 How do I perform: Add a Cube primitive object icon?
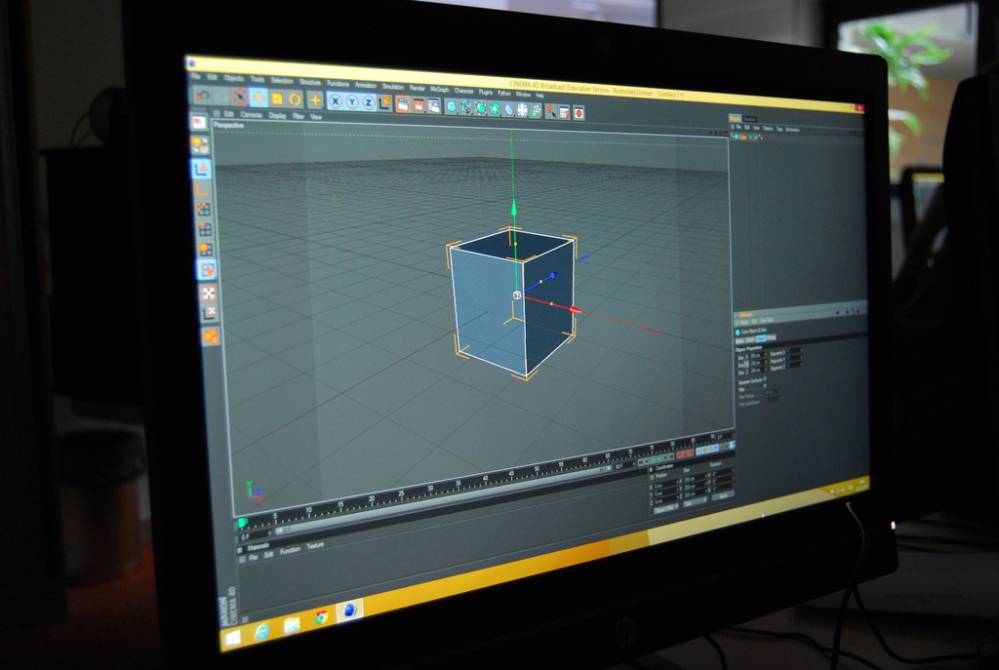[451, 106]
